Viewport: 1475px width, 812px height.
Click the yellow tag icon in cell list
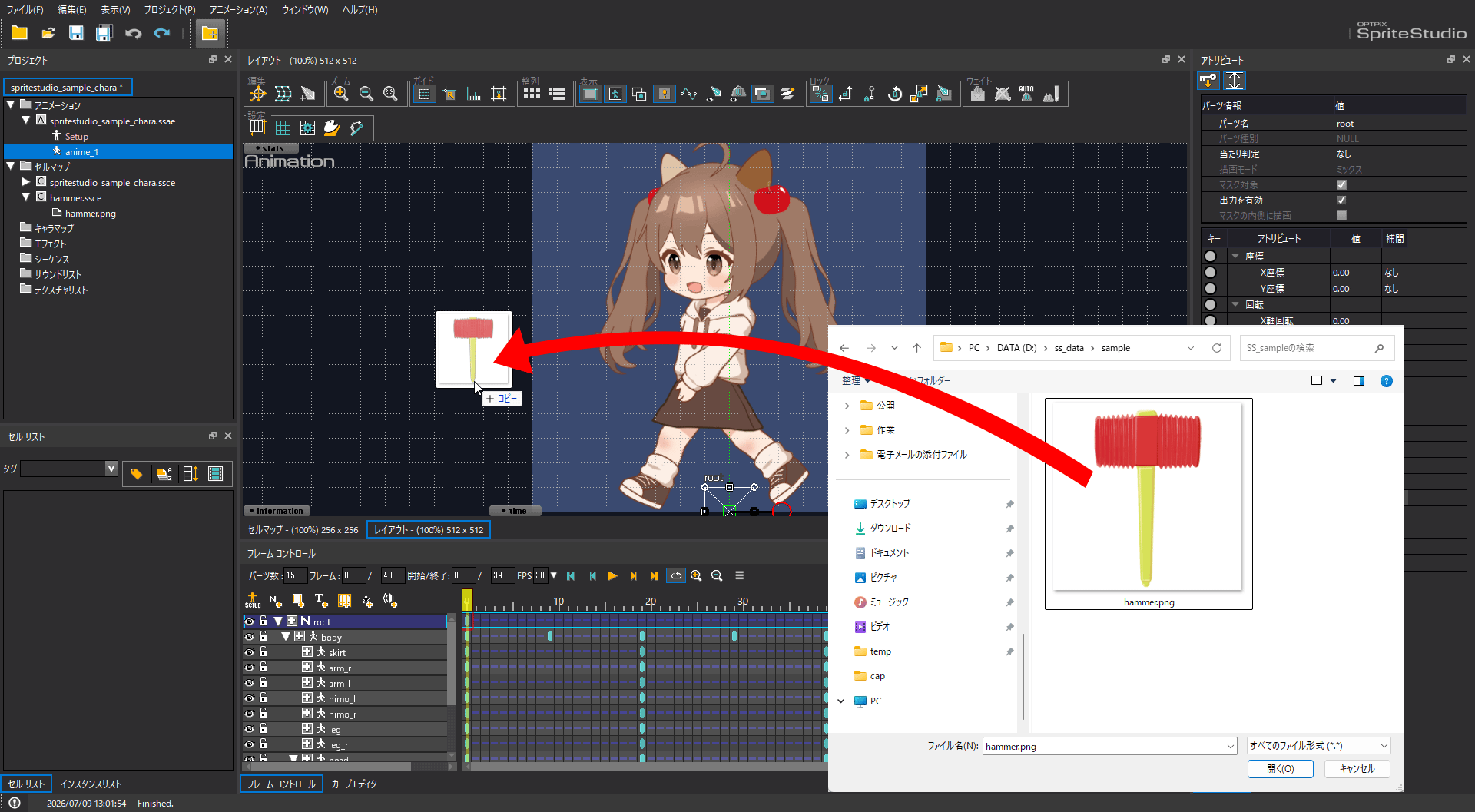click(137, 474)
